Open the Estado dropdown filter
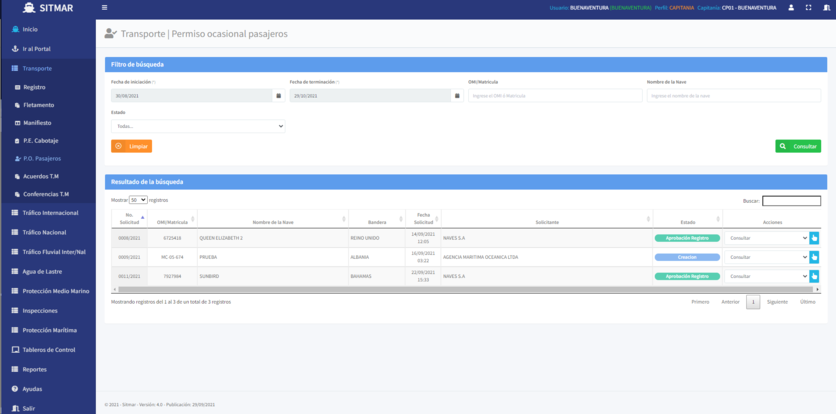Viewport: 836px width, 414px height. (198, 126)
